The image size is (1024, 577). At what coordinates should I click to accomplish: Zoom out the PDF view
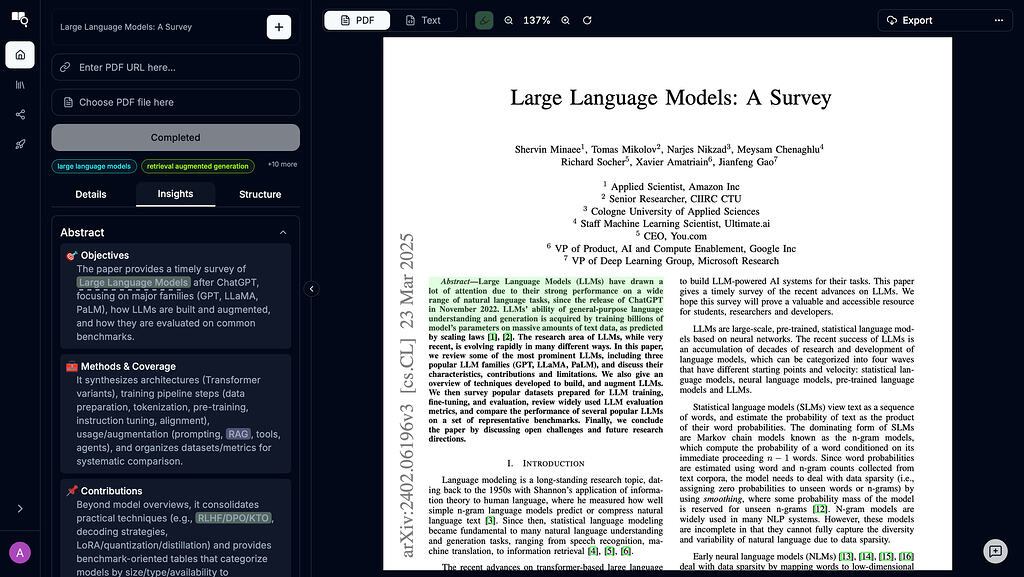click(x=509, y=20)
